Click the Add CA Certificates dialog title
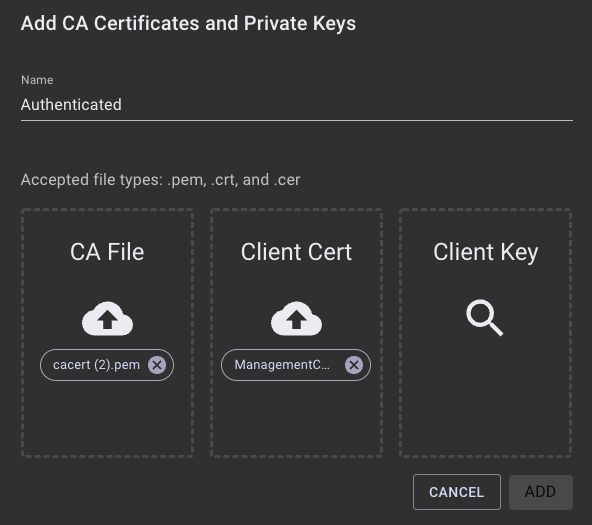Screen dimensions: 592x525 click(x=188, y=23)
